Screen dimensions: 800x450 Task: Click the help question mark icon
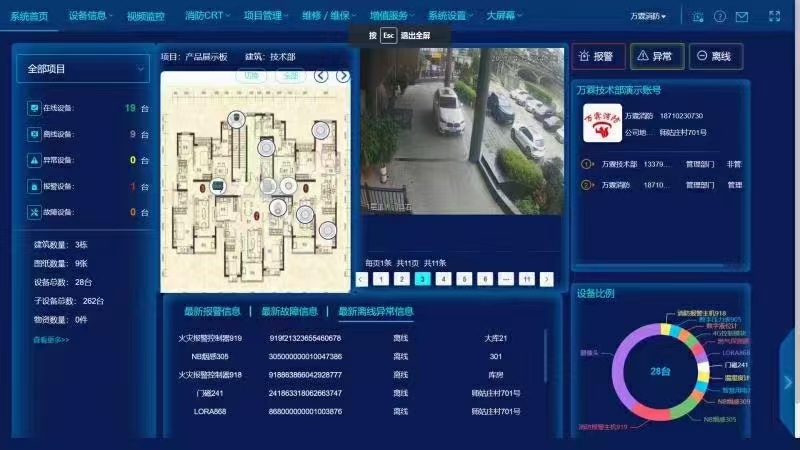(x=720, y=16)
